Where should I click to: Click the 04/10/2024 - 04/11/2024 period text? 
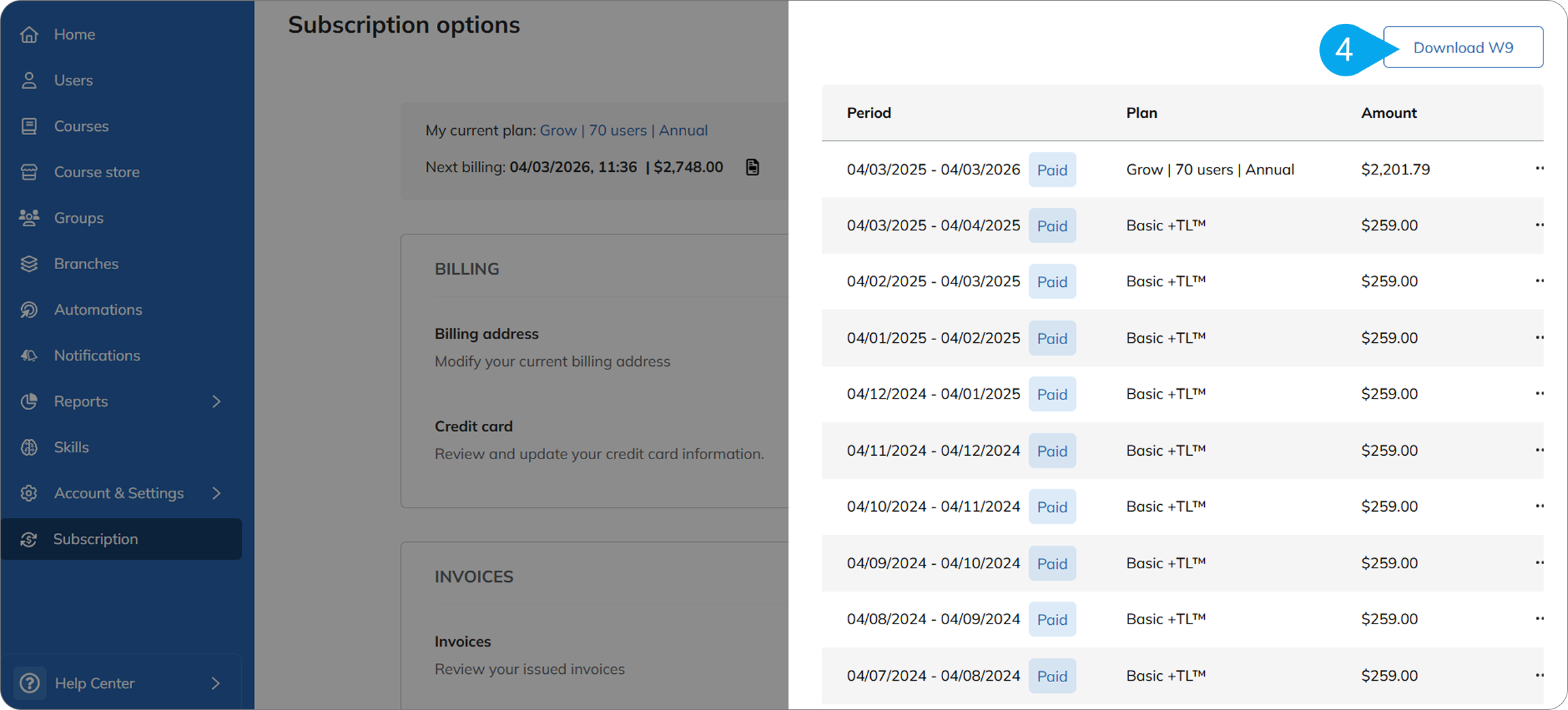pyautogui.click(x=934, y=506)
